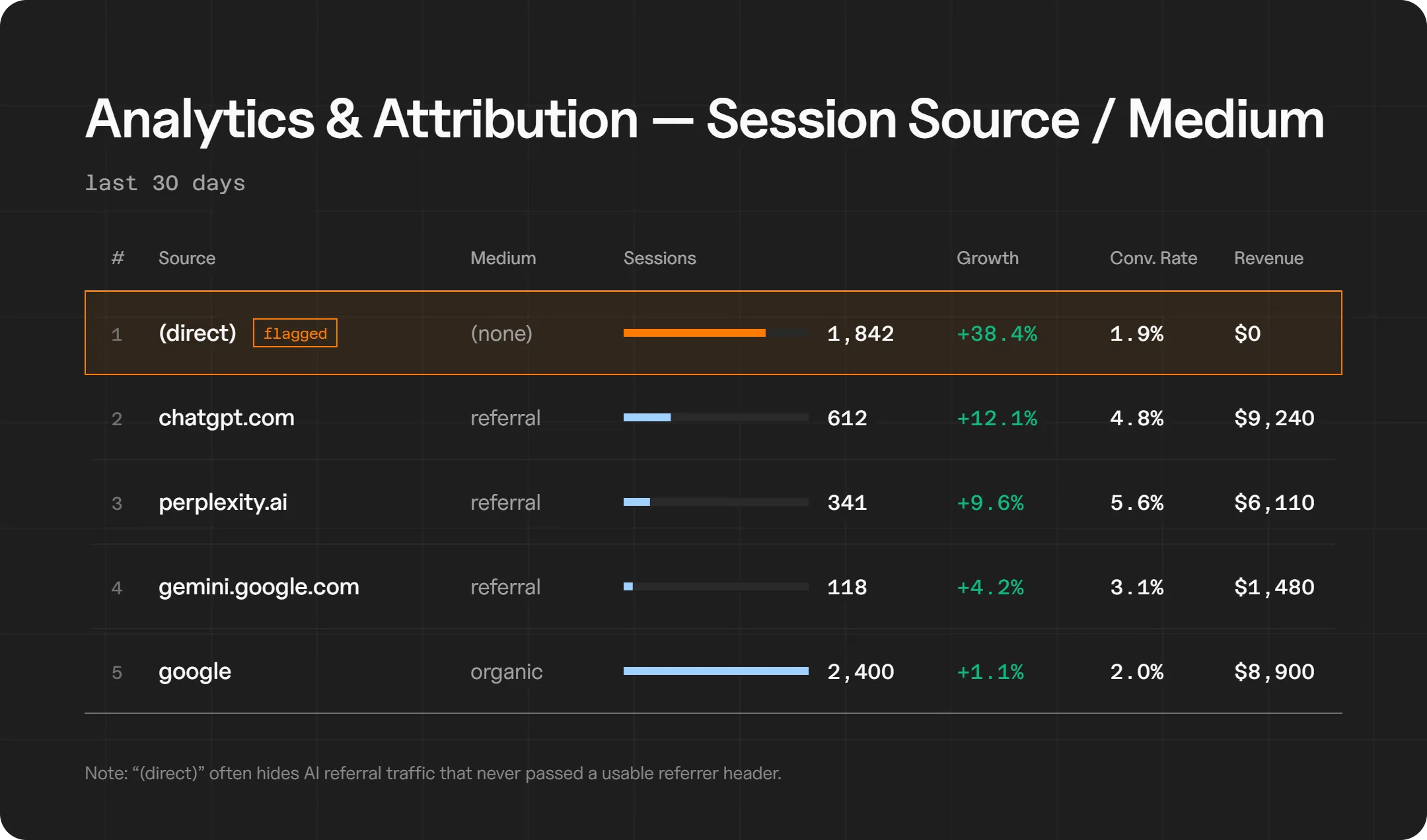
Task: Click the flagged badge next to (direct)
Action: click(295, 333)
